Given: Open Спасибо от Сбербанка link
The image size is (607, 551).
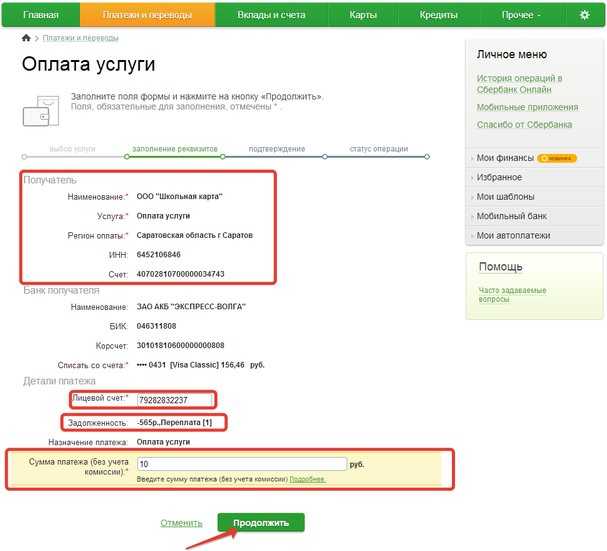Looking at the screenshot, I should tap(524, 125).
